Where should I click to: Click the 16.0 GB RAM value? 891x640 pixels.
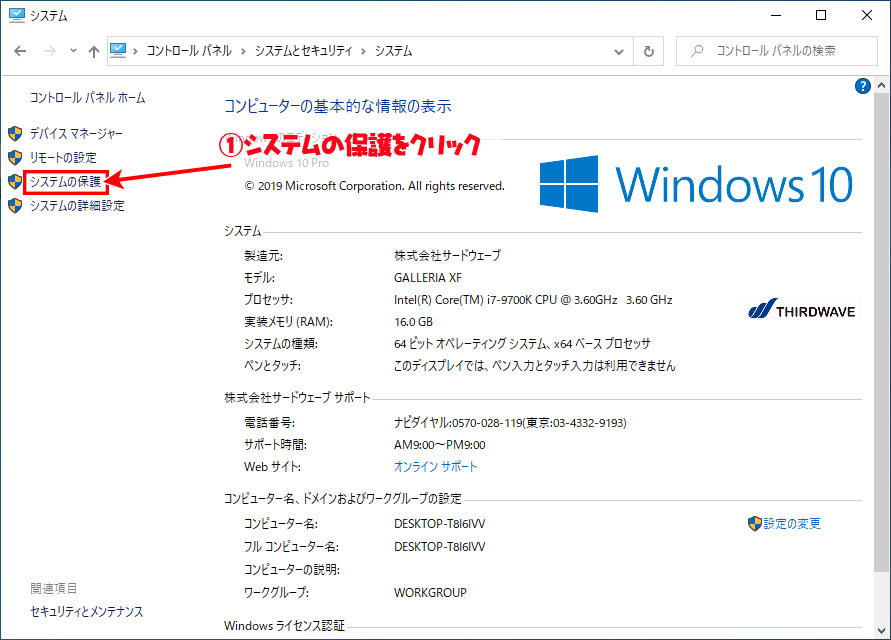(x=413, y=322)
